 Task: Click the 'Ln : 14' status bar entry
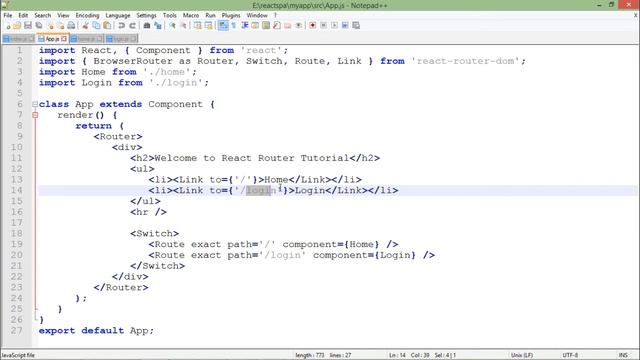pyautogui.click(x=397, y=355)
